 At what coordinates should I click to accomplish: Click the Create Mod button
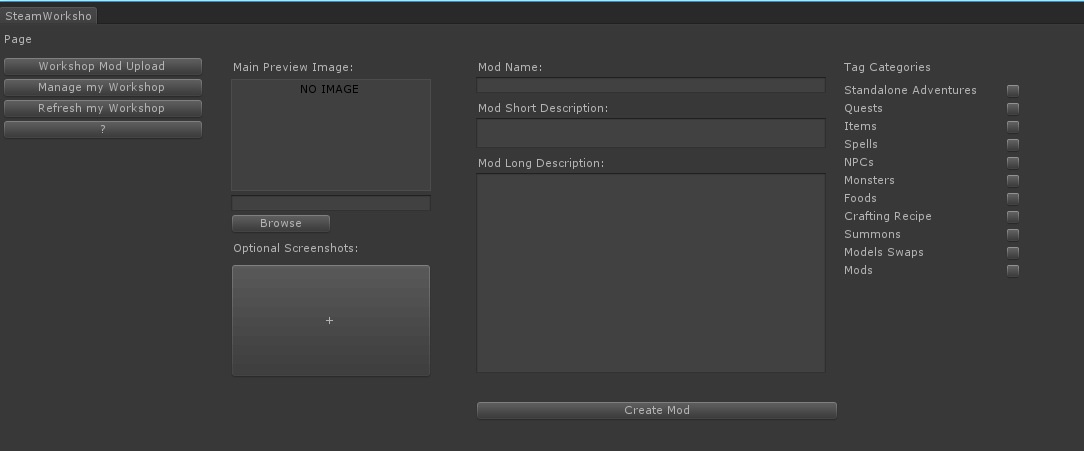click(x=657, y=410)
